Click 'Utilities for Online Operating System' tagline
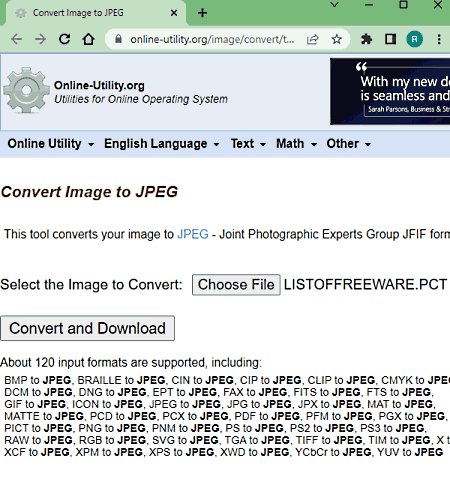The width and height of the screenshot is (450, 497). point(141,99)
